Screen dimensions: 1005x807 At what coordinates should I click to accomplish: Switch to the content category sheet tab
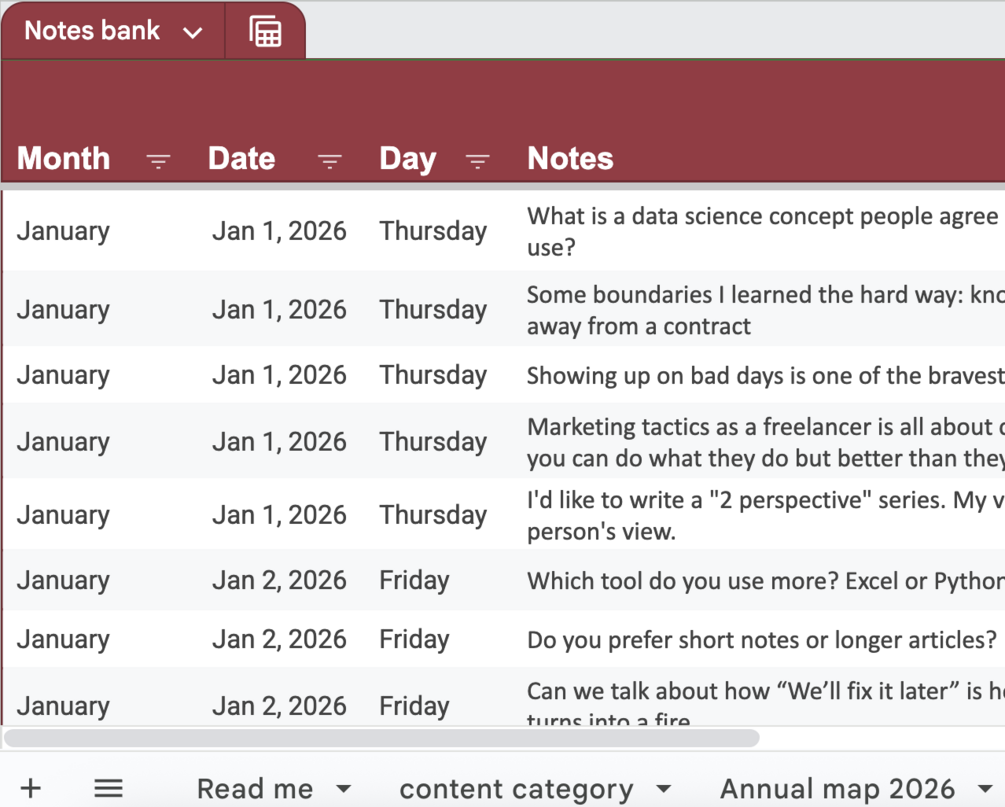pos(516,789)
